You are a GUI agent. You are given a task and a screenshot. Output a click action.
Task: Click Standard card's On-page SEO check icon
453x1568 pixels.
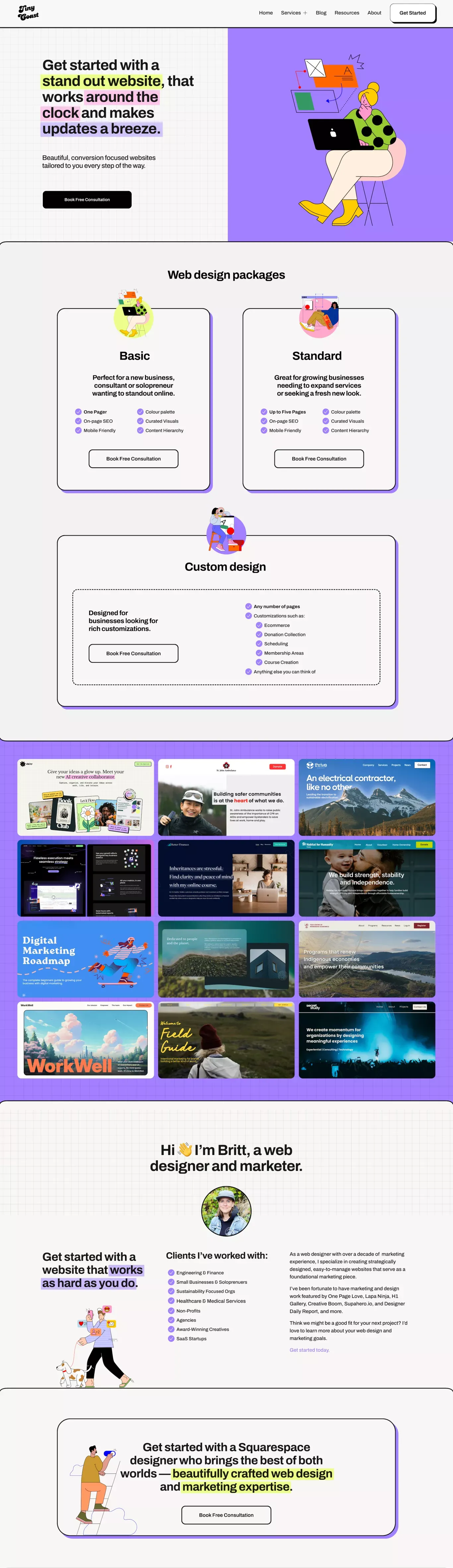click(264, 421)
